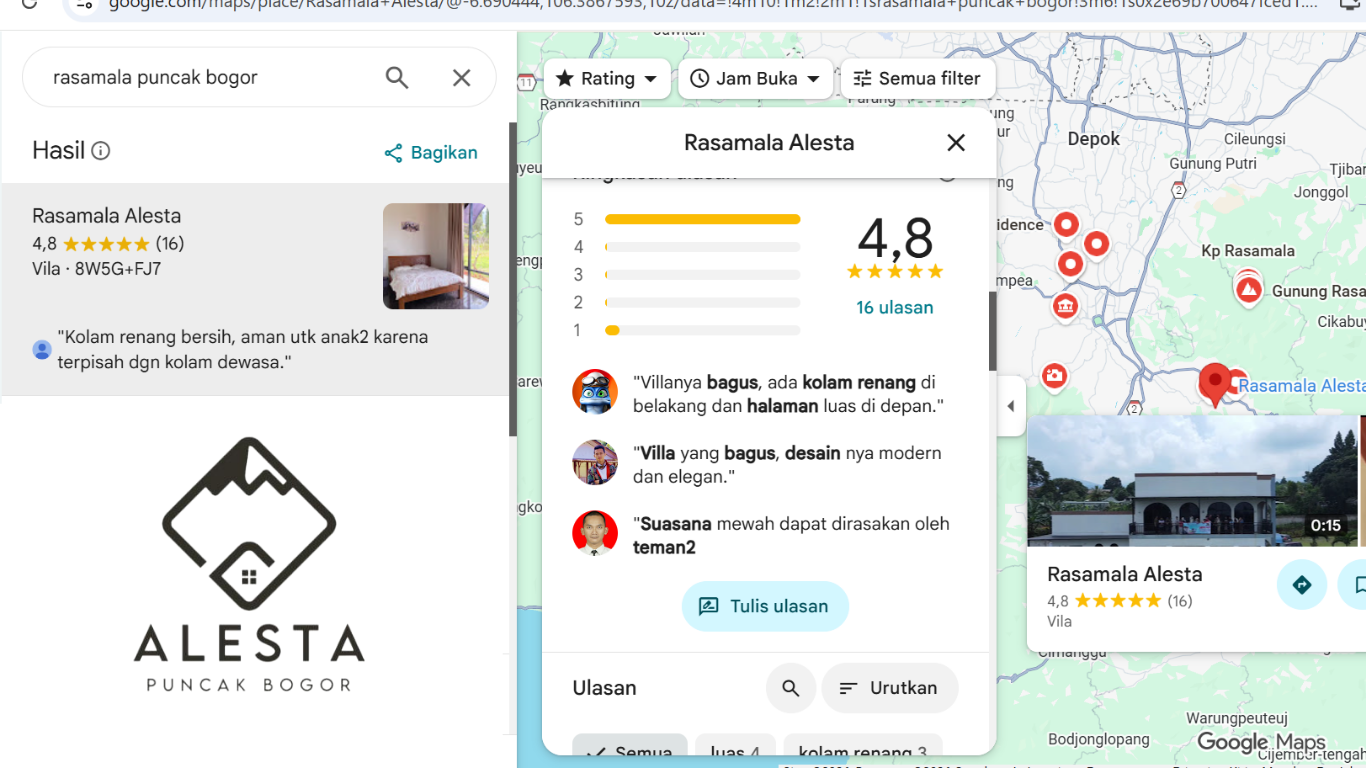Open the Rating filter dropdown
This screenshot has width=1366, height=768.
606,79
